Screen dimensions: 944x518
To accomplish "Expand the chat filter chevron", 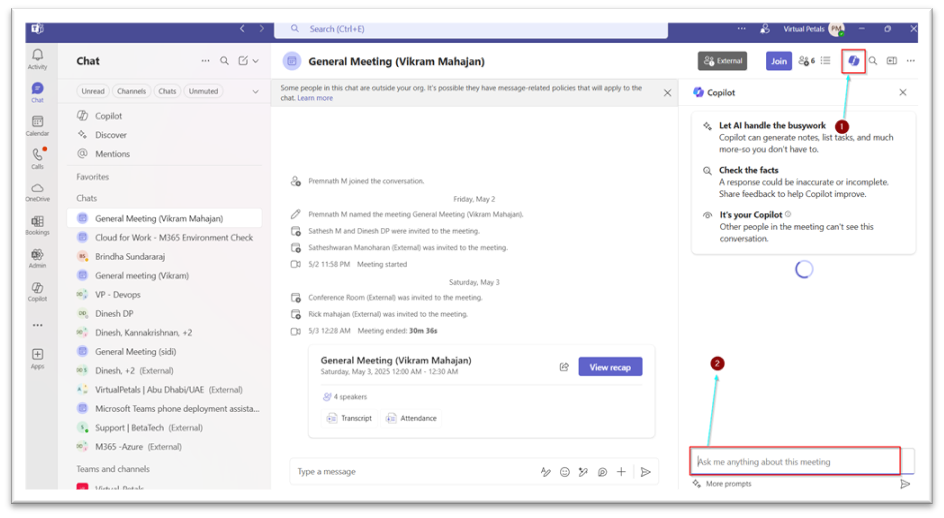I will [255, 92].
